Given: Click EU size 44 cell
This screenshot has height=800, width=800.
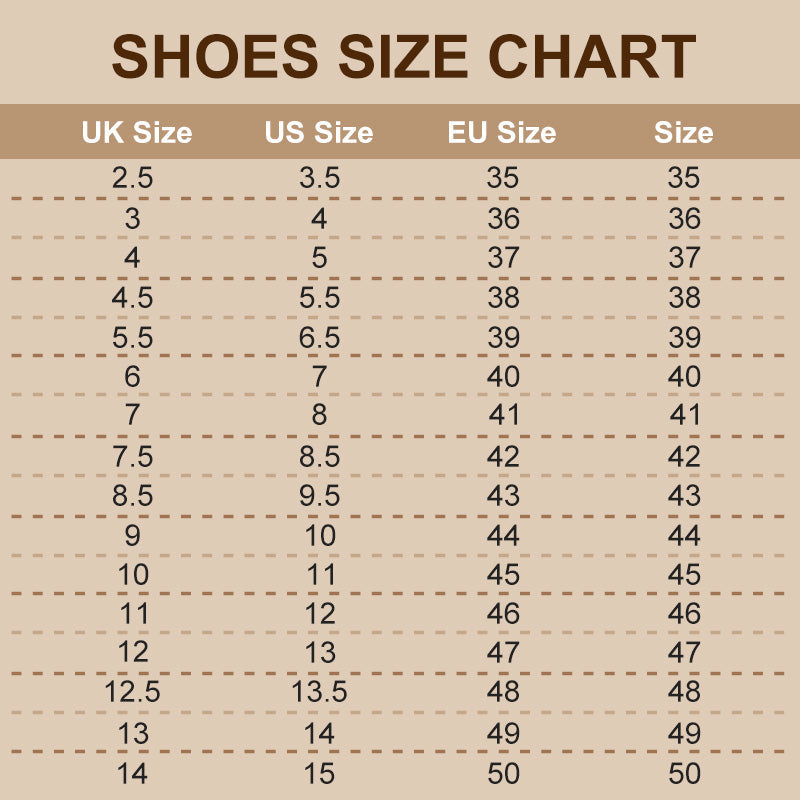Looking at the screenshot, I should pyautogui.click(x=503, y=535).
